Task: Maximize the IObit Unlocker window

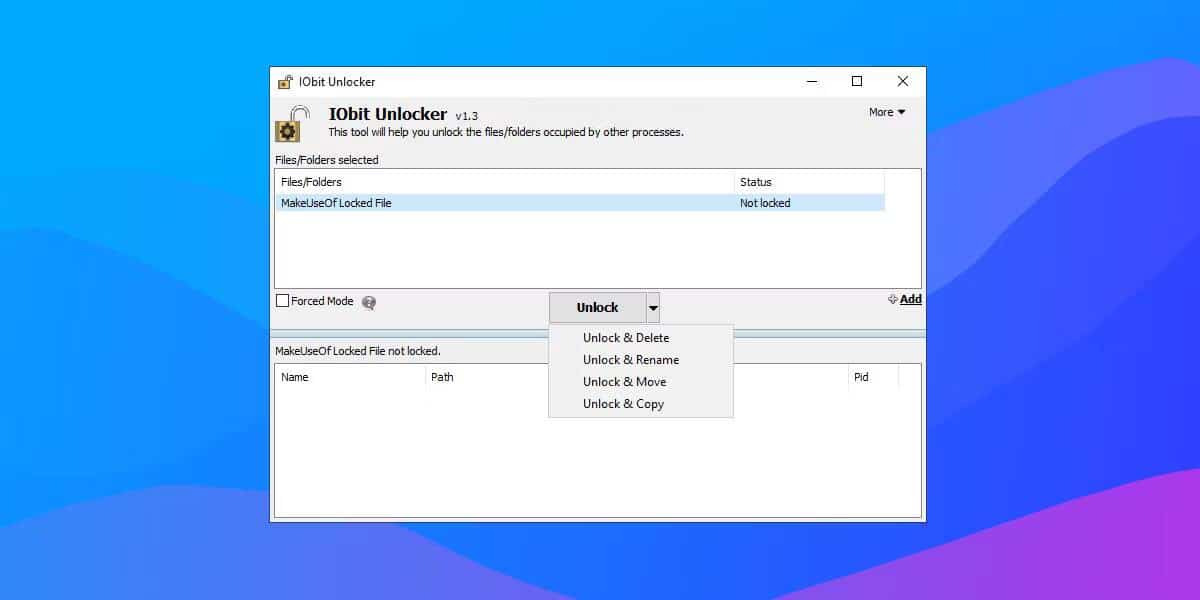Action: pos(857,82)
